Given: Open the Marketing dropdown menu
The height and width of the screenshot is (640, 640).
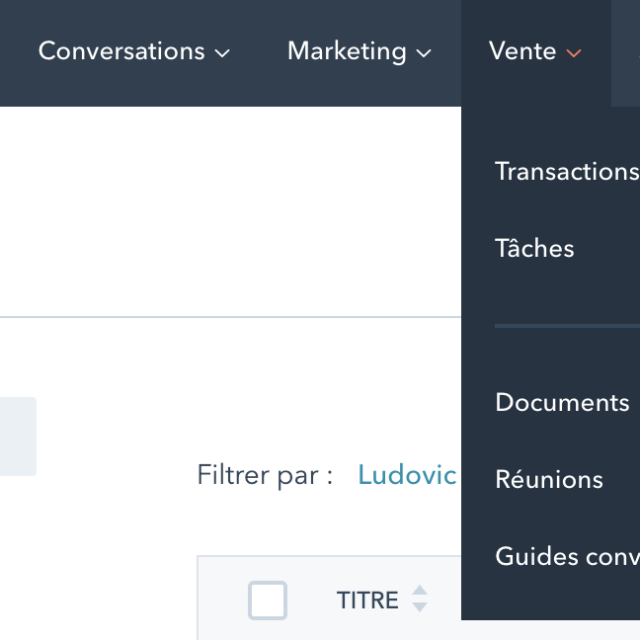Looking at the screenshot, I should coord(359,52).
